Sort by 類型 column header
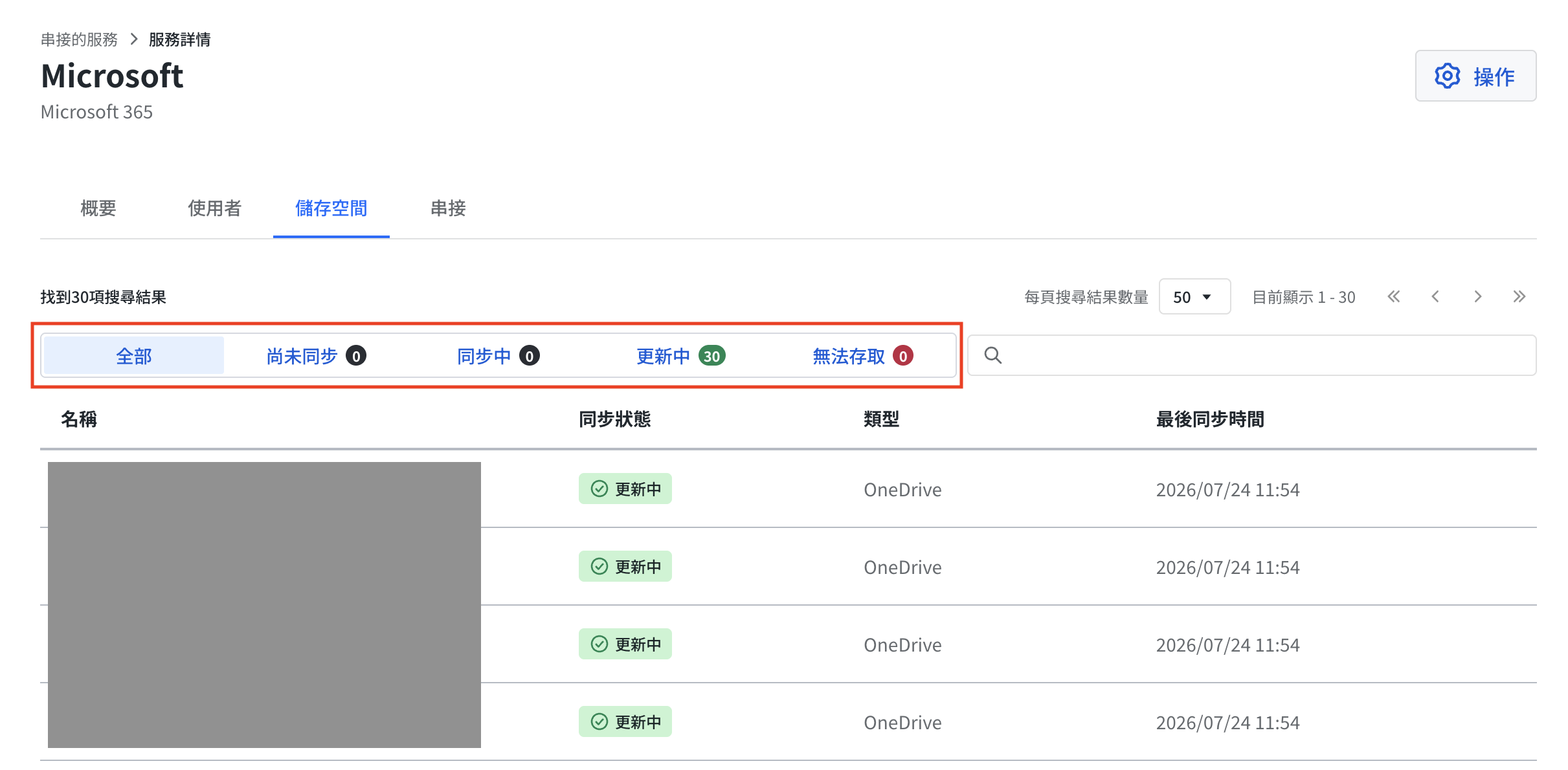This screenshot has width=1568, height=770. (x=881, y=419)
